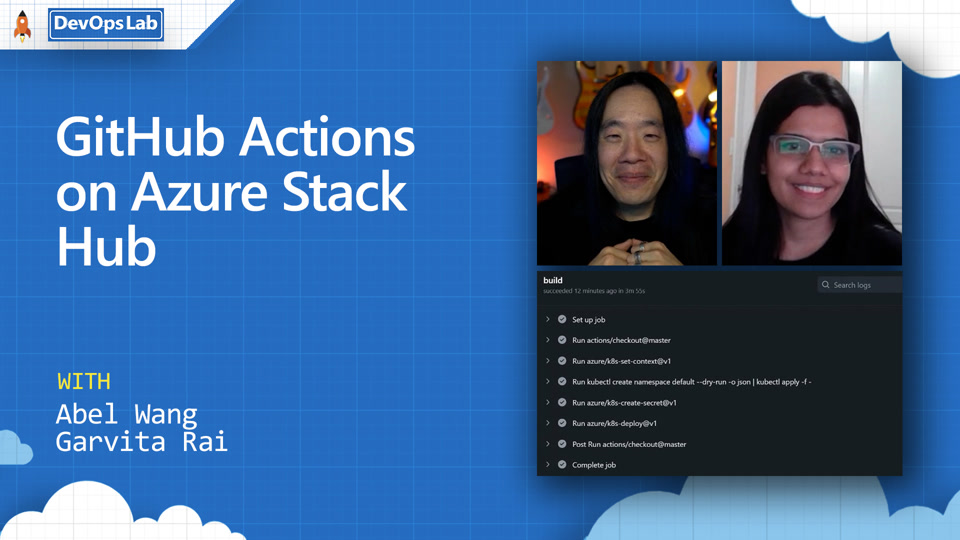Expand the Complete job step

(x=548, y=465)
